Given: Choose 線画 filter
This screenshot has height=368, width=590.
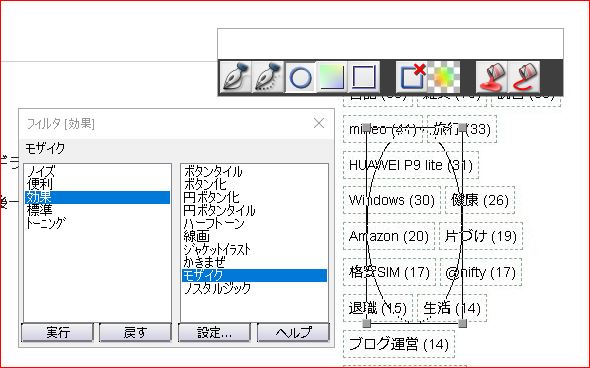Looking at the screenshot, I should (254, 236).
